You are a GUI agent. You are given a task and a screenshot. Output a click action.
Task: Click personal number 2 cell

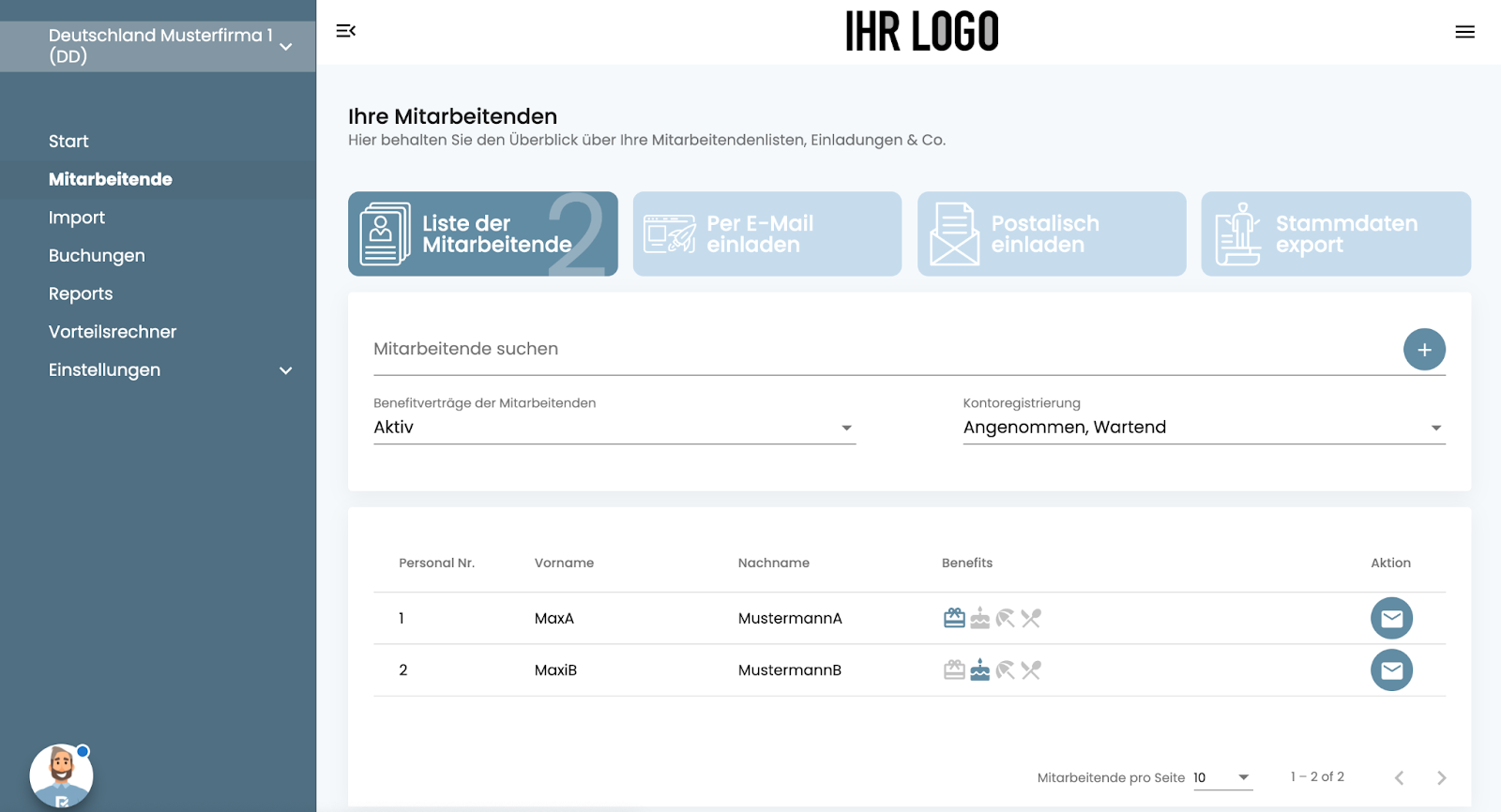tap(403, 669)
